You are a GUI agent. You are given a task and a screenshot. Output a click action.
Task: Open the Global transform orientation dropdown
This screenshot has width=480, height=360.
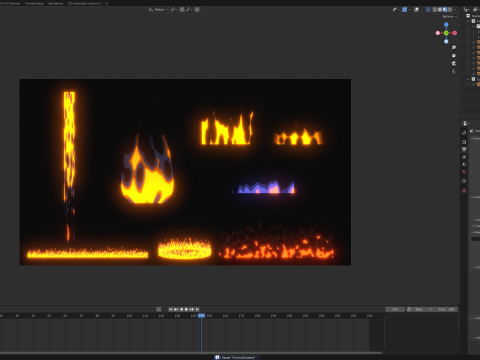[158, 10]
